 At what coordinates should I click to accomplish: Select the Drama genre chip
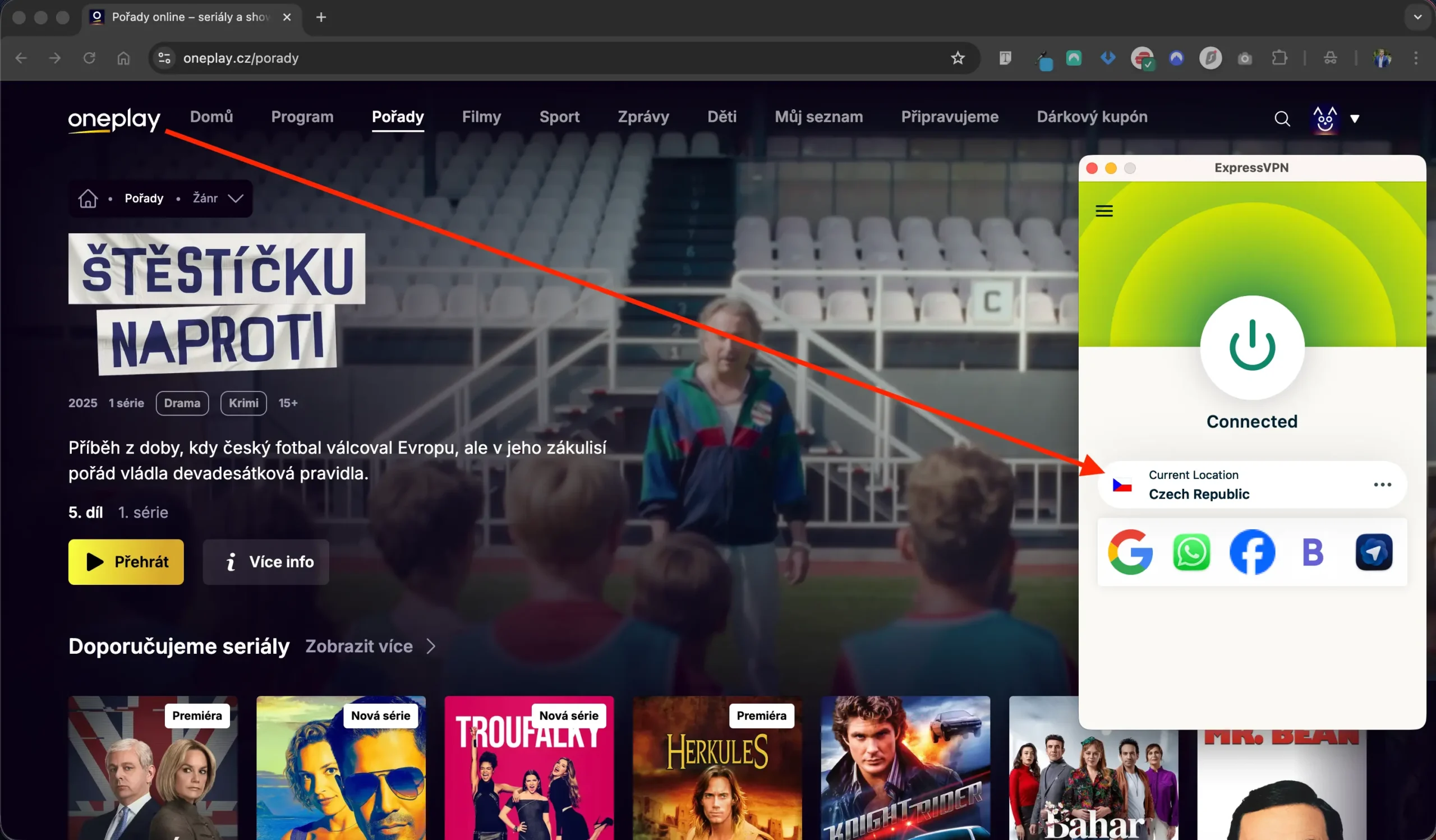click(x=182, y=403)
